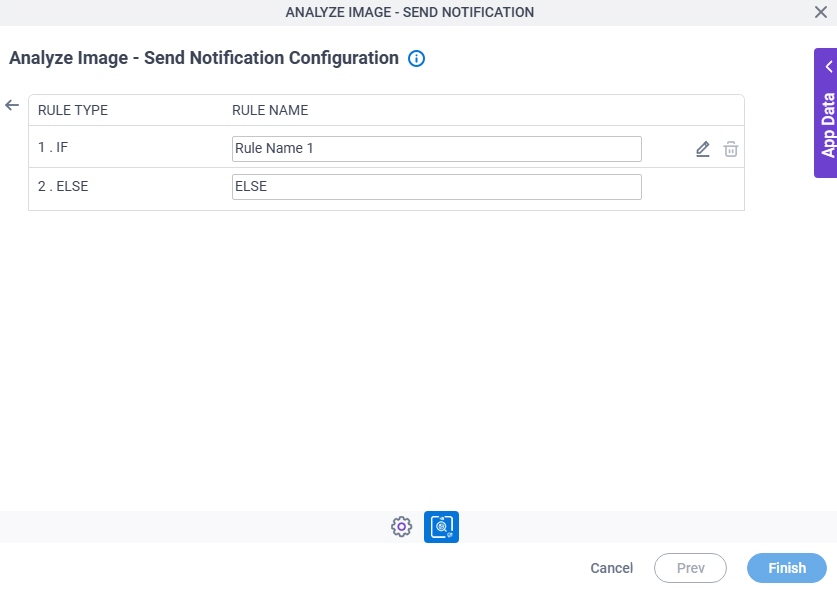Expand the App Data side panel
837x591 pixels.
[x=826, y=113]
